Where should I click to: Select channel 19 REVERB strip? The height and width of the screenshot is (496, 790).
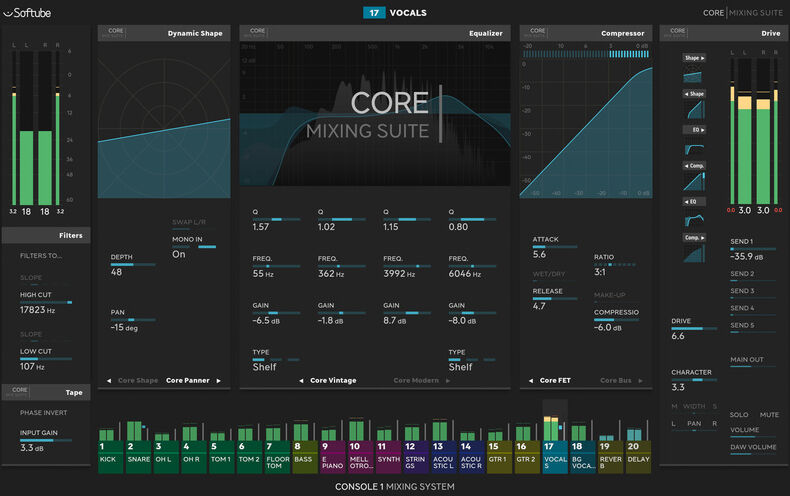tap(611, 457)
